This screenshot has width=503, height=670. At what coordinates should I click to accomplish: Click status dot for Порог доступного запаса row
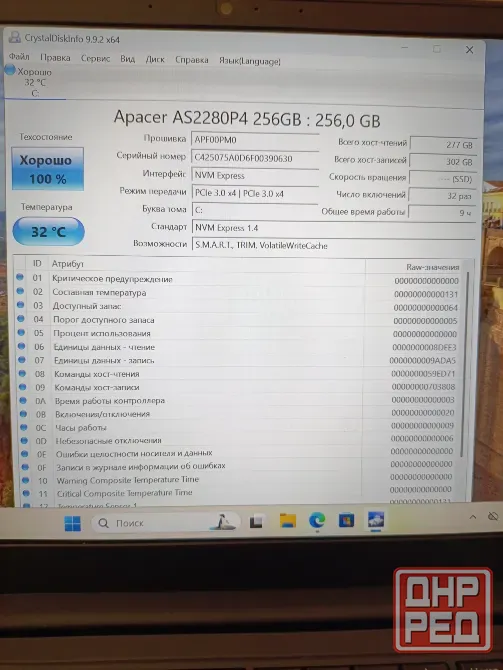pyautogui.click(x=21, y=318)
